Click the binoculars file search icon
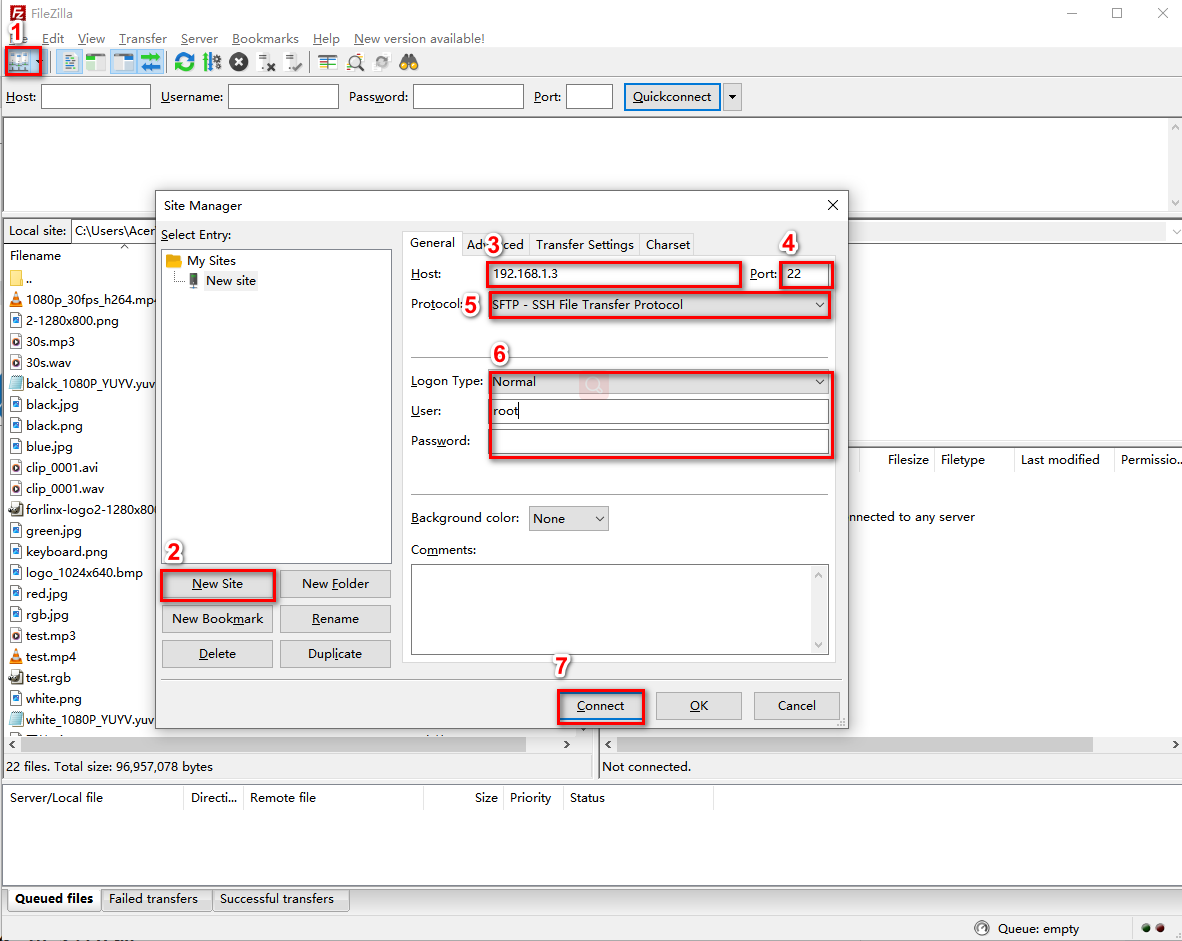 click(x=409, y=62)
